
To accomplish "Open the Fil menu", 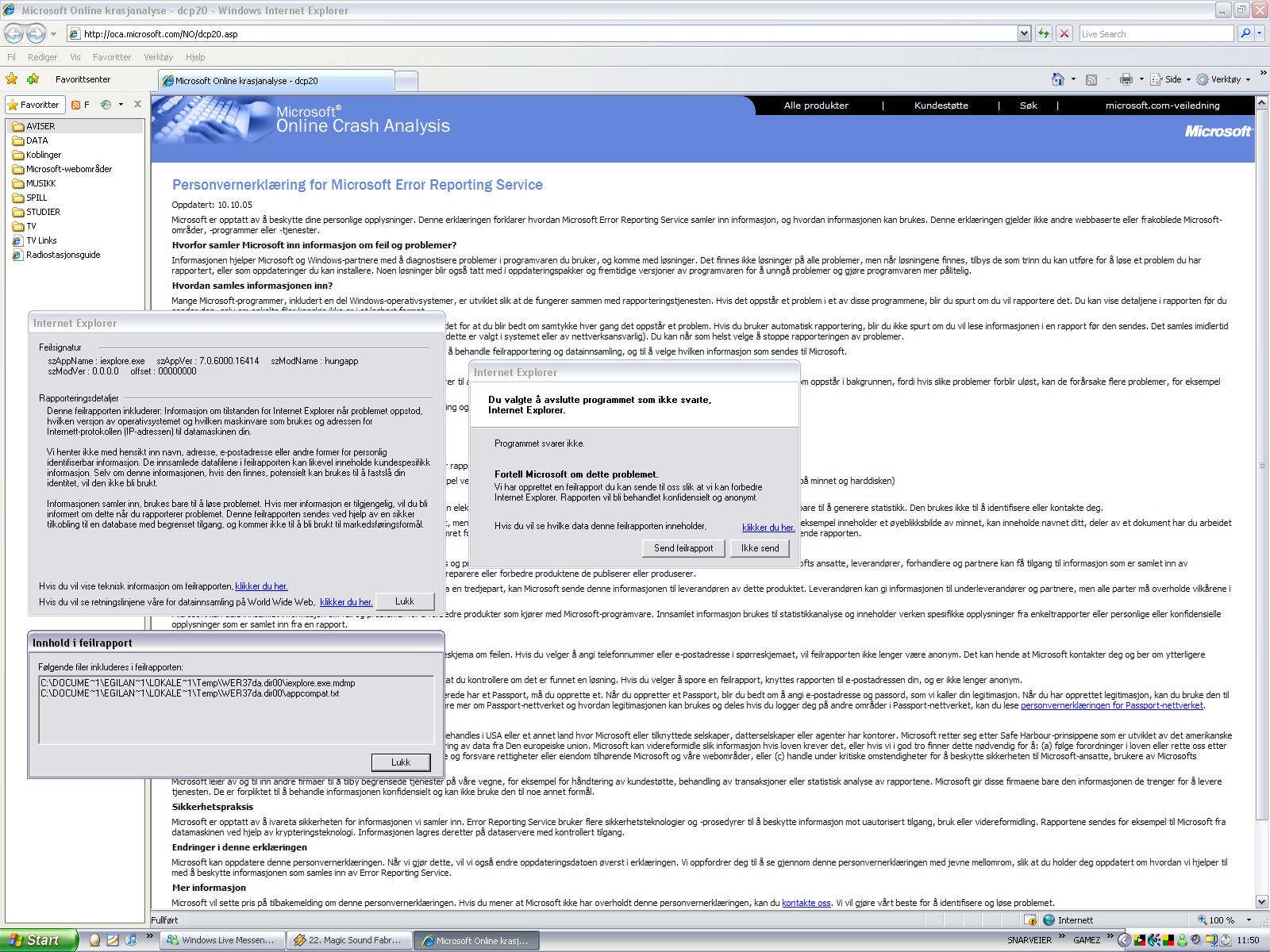I will click(x=11, y=57).
